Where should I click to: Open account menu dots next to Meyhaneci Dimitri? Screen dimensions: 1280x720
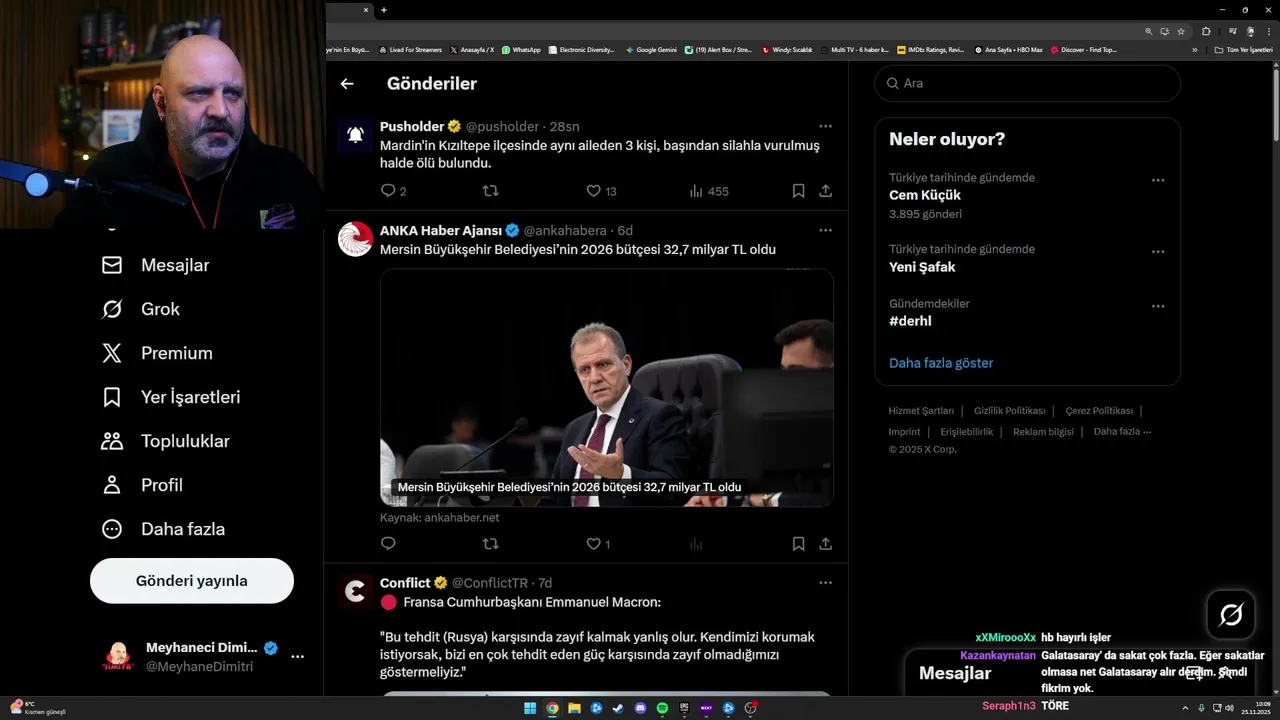[297, 657]
